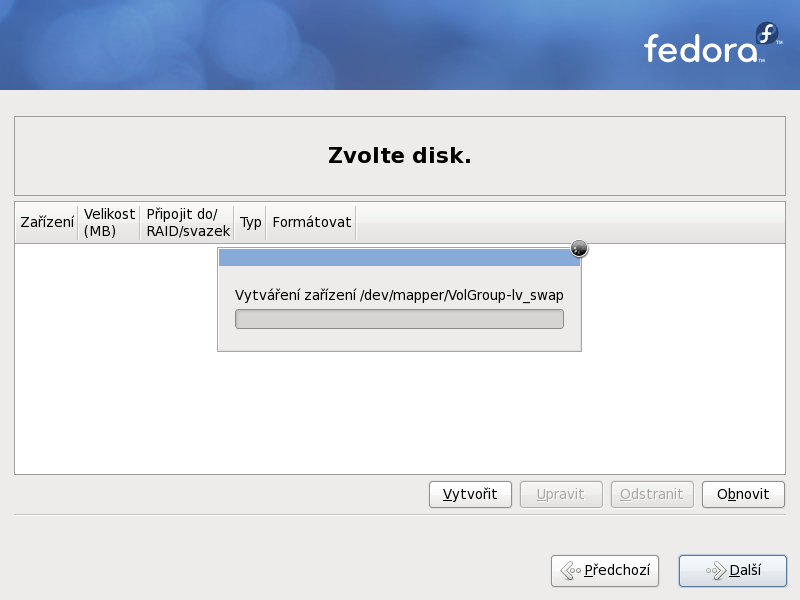Screen dimensions: 800x600
Task: Click the empty device list area
Action: (400, 408)
